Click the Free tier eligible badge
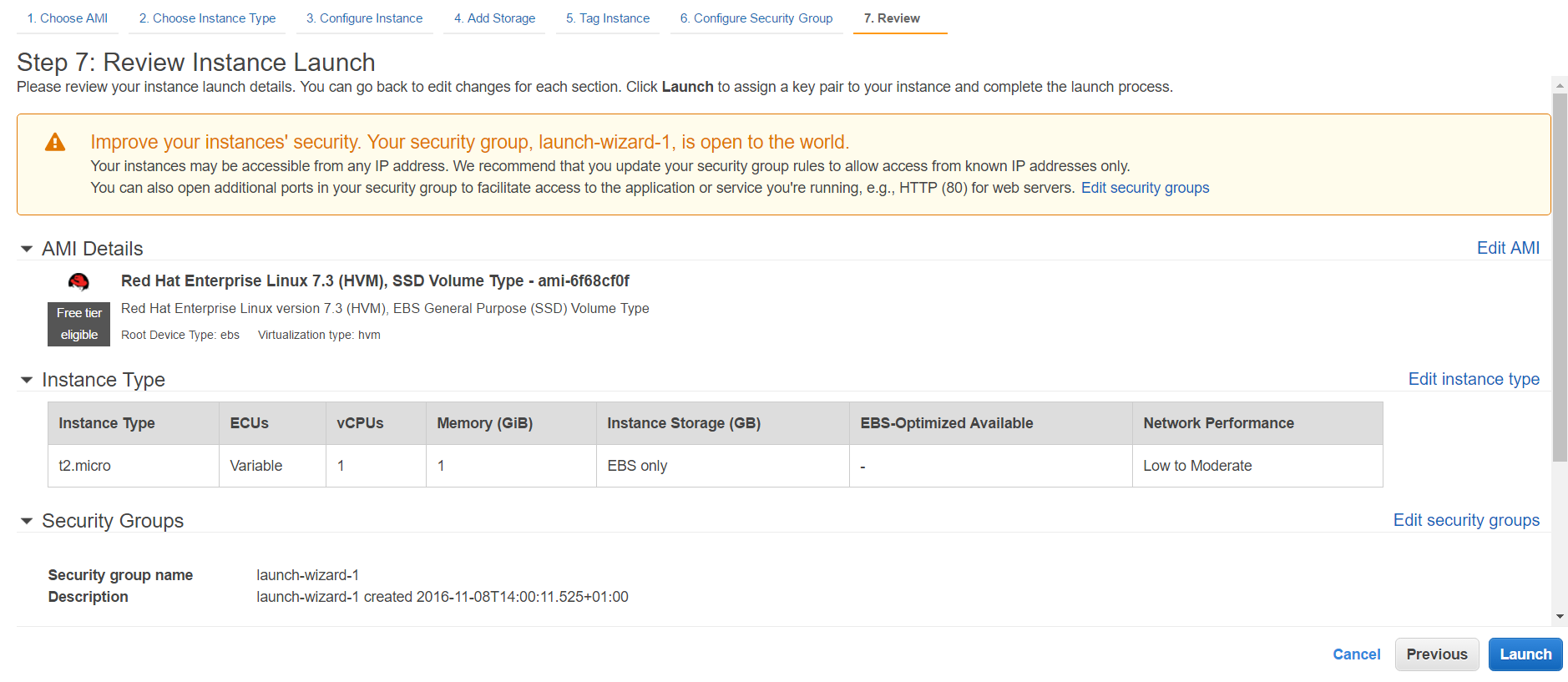 pyautogui.click(x=78, y=324)
